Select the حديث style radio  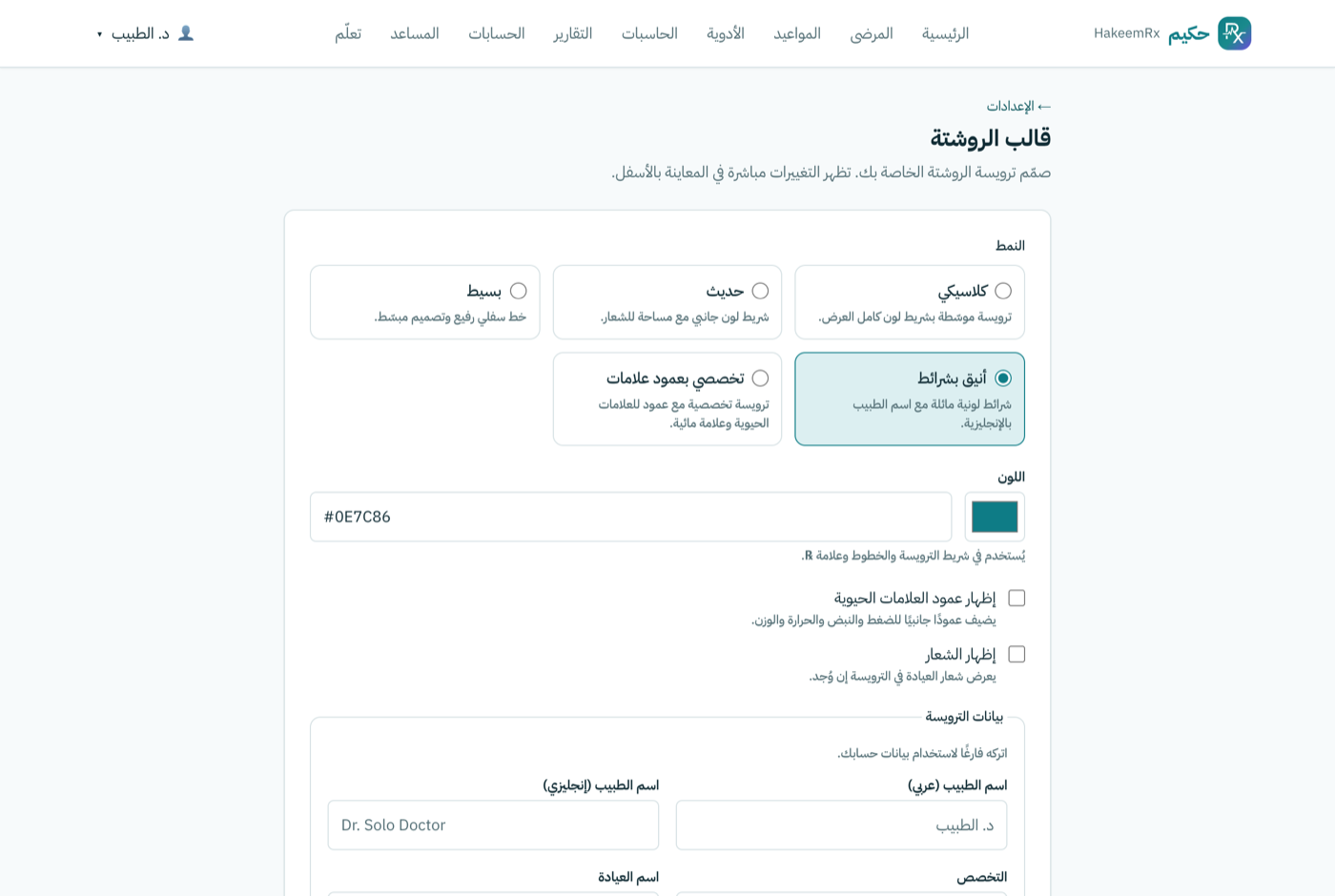click(x=760, y=291)
